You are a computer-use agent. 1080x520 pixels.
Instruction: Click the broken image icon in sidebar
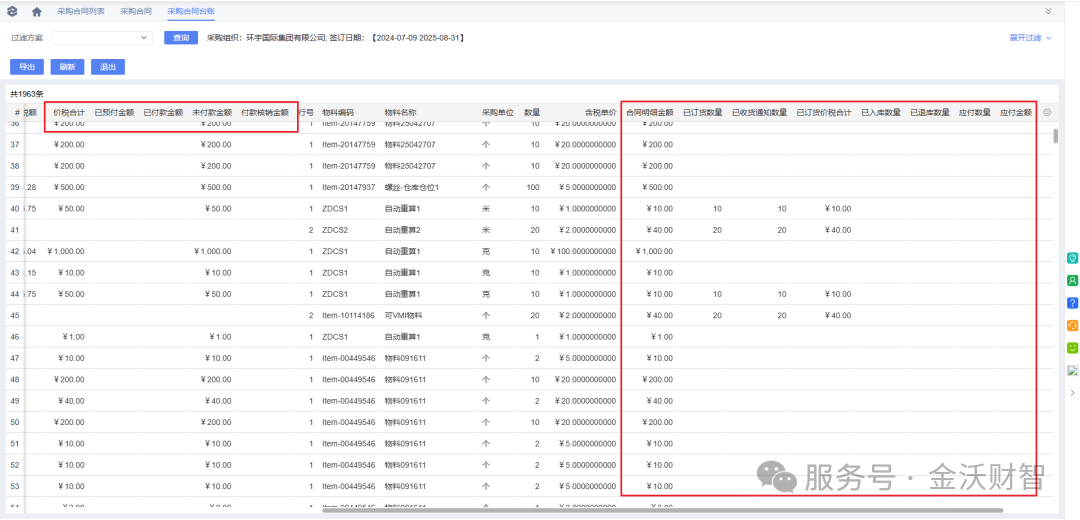point(1072,370)
